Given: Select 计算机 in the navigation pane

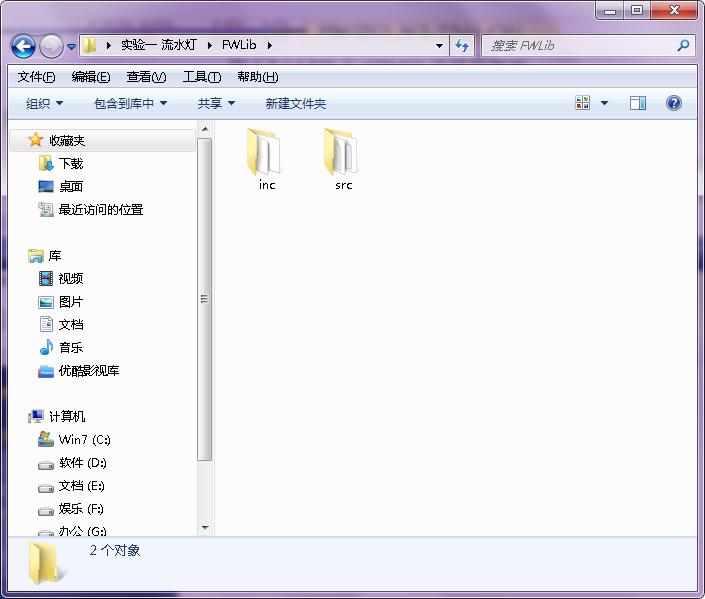Looking at the screenshot, I should 57,416.
